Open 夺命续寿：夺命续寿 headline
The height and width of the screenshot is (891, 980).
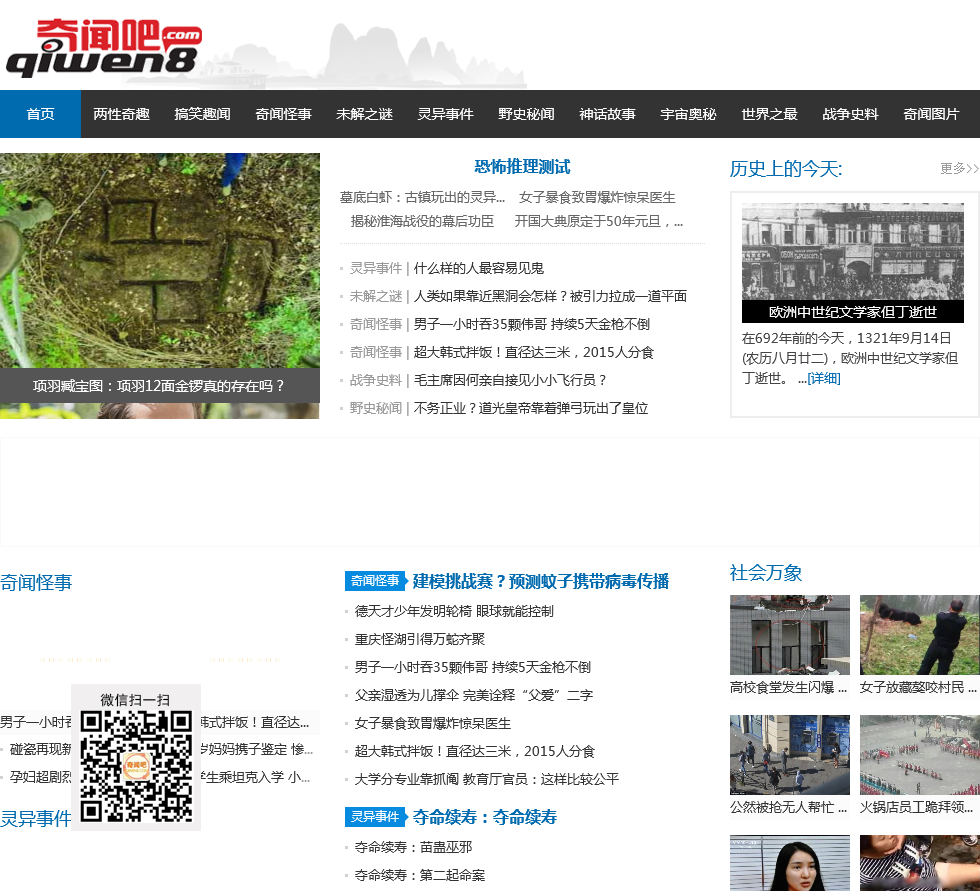point(484,817)
